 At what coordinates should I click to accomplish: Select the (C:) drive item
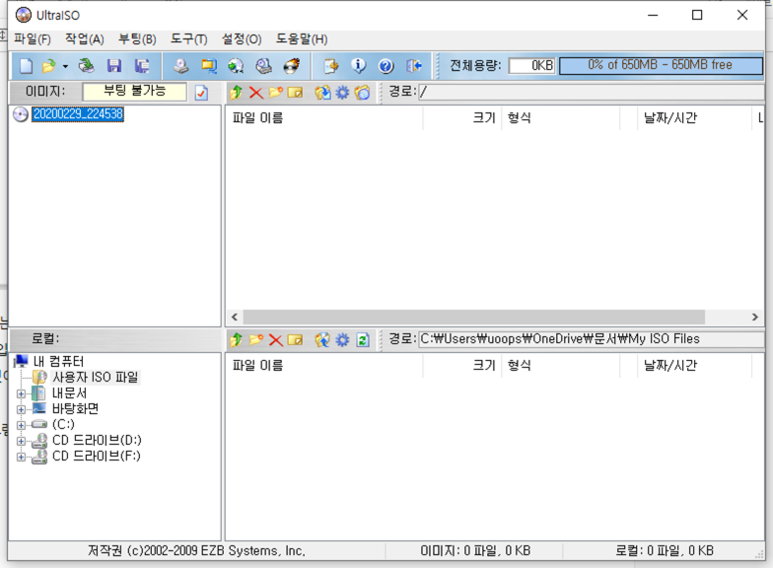63,424
